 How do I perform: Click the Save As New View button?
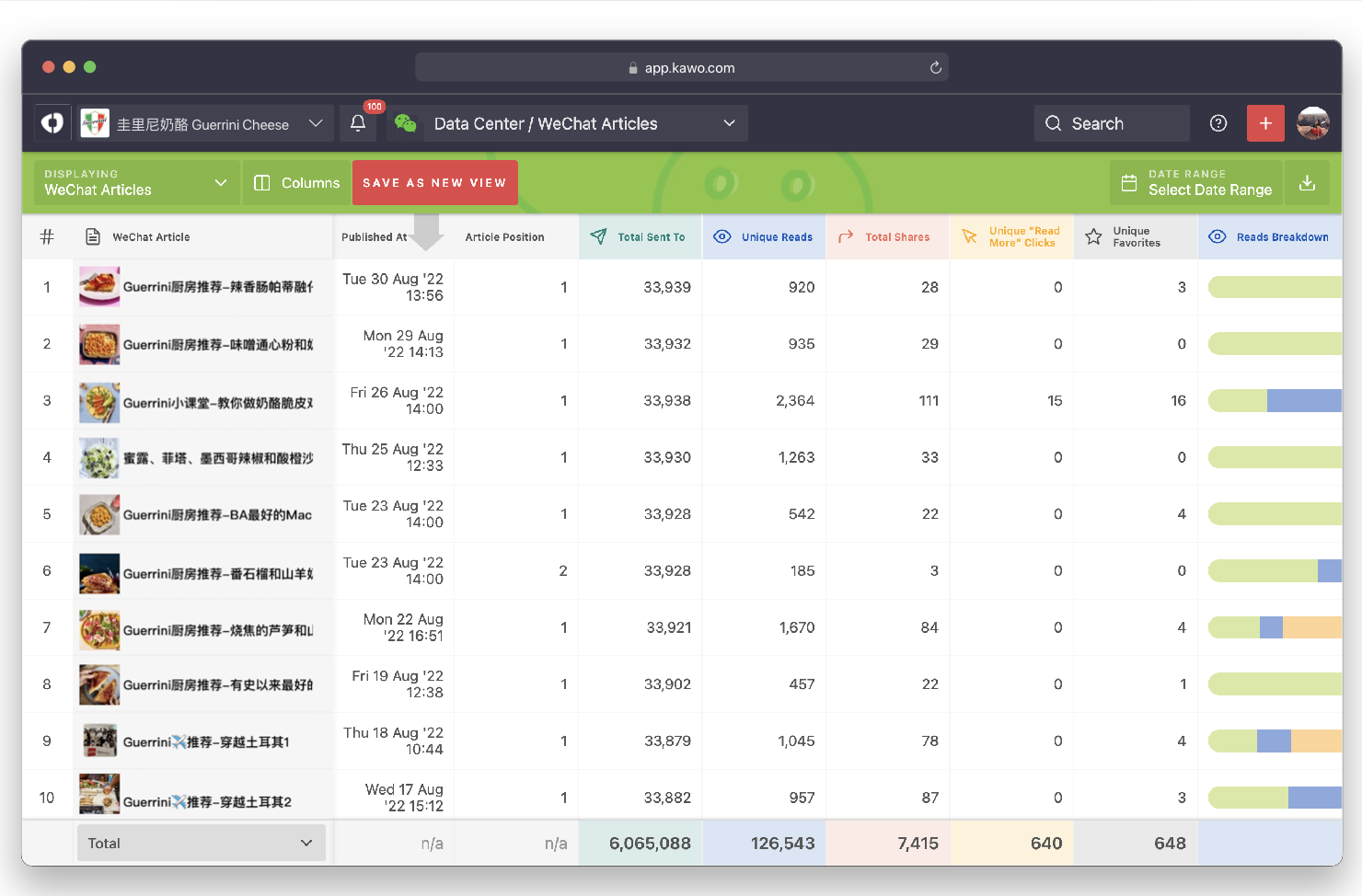pos(434,183)
